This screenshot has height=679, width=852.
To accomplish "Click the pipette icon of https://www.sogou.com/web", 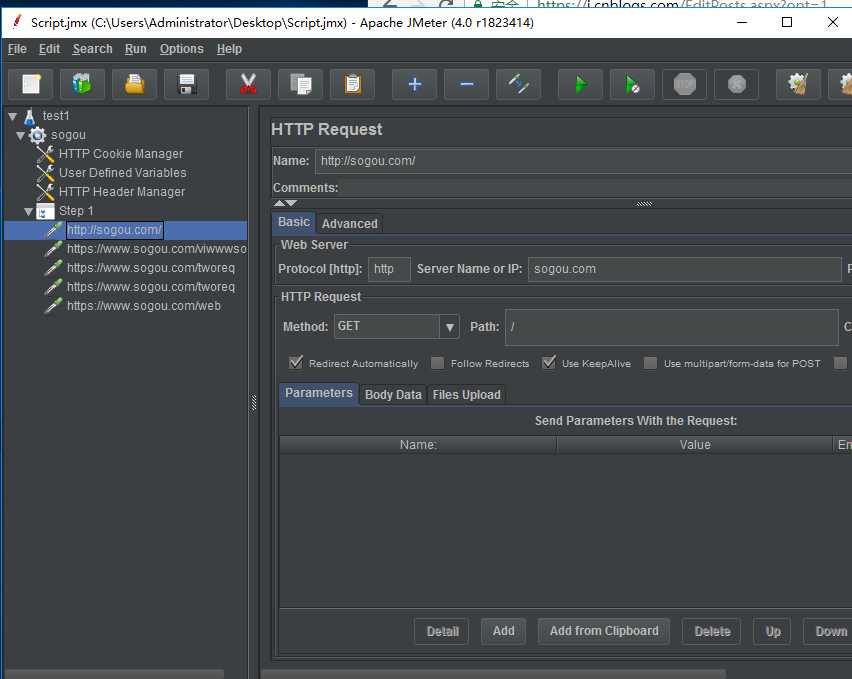I will coord(53,306).
